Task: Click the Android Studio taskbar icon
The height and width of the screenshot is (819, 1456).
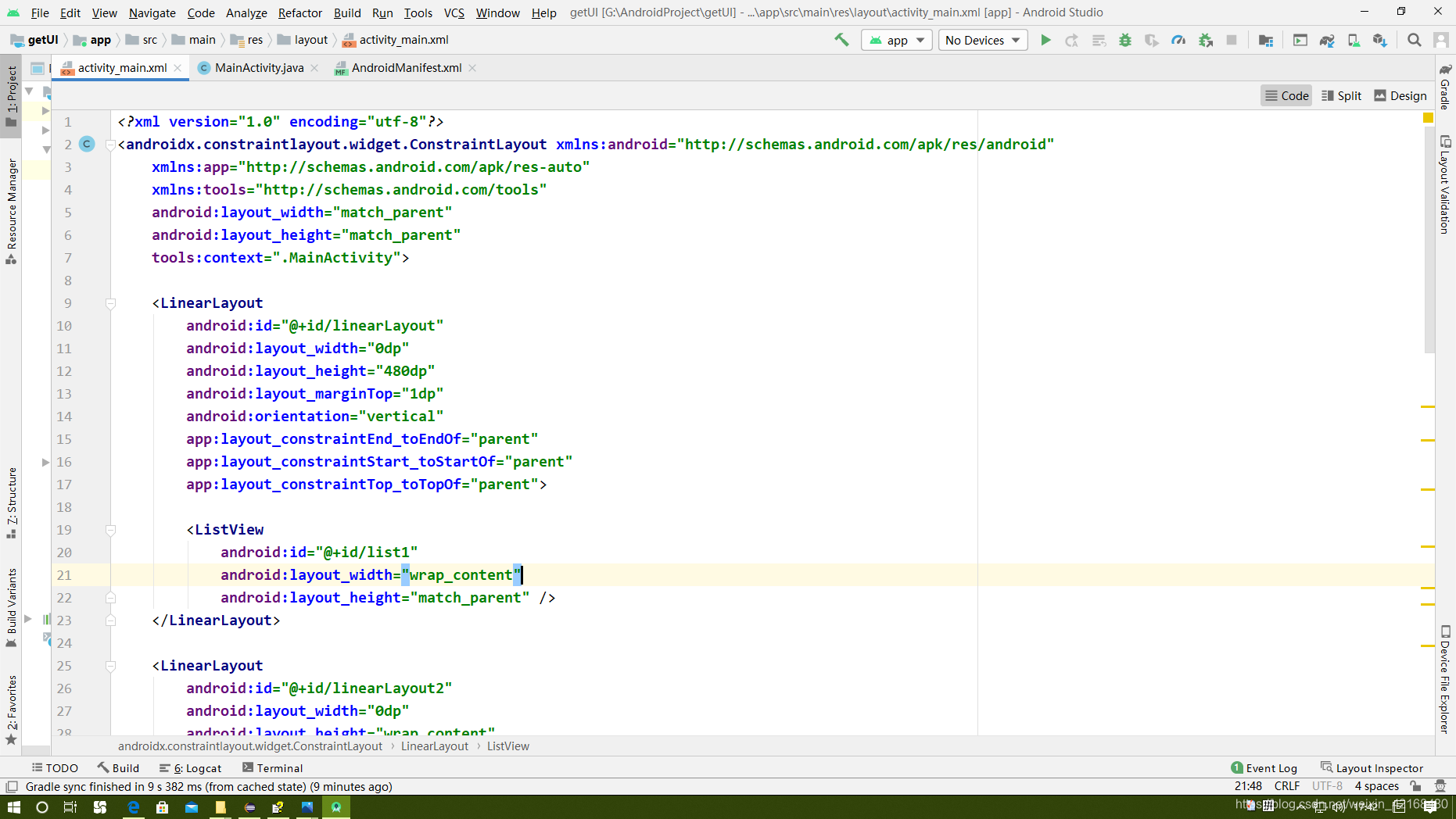Action: tap(336, 807)
